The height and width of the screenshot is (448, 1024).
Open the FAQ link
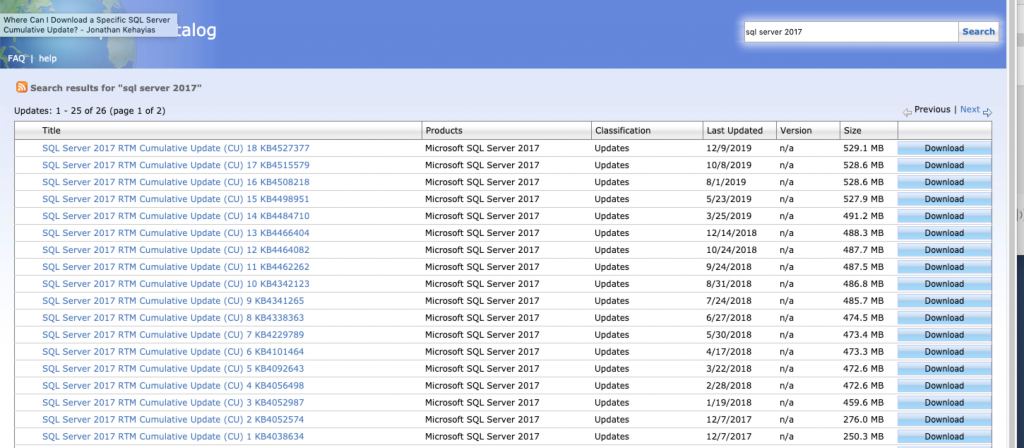(x=17, y=59)
